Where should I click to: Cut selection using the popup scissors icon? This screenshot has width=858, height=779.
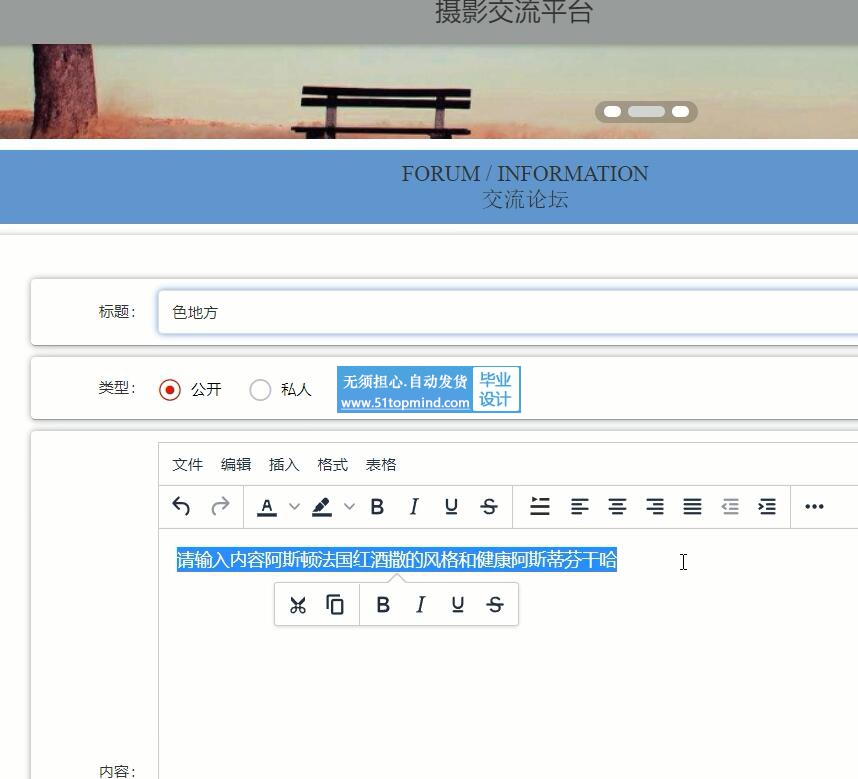pos(298,605)
